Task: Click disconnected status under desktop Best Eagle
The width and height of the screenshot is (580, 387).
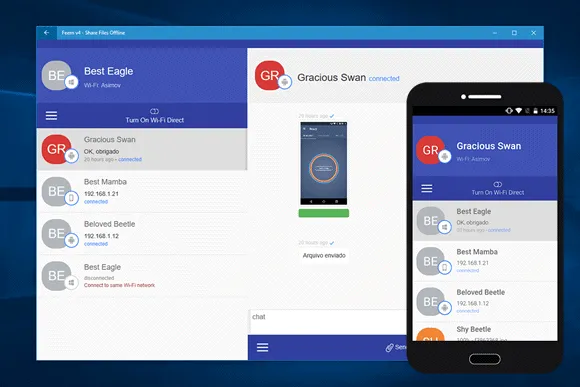Action: coord(99,278)
